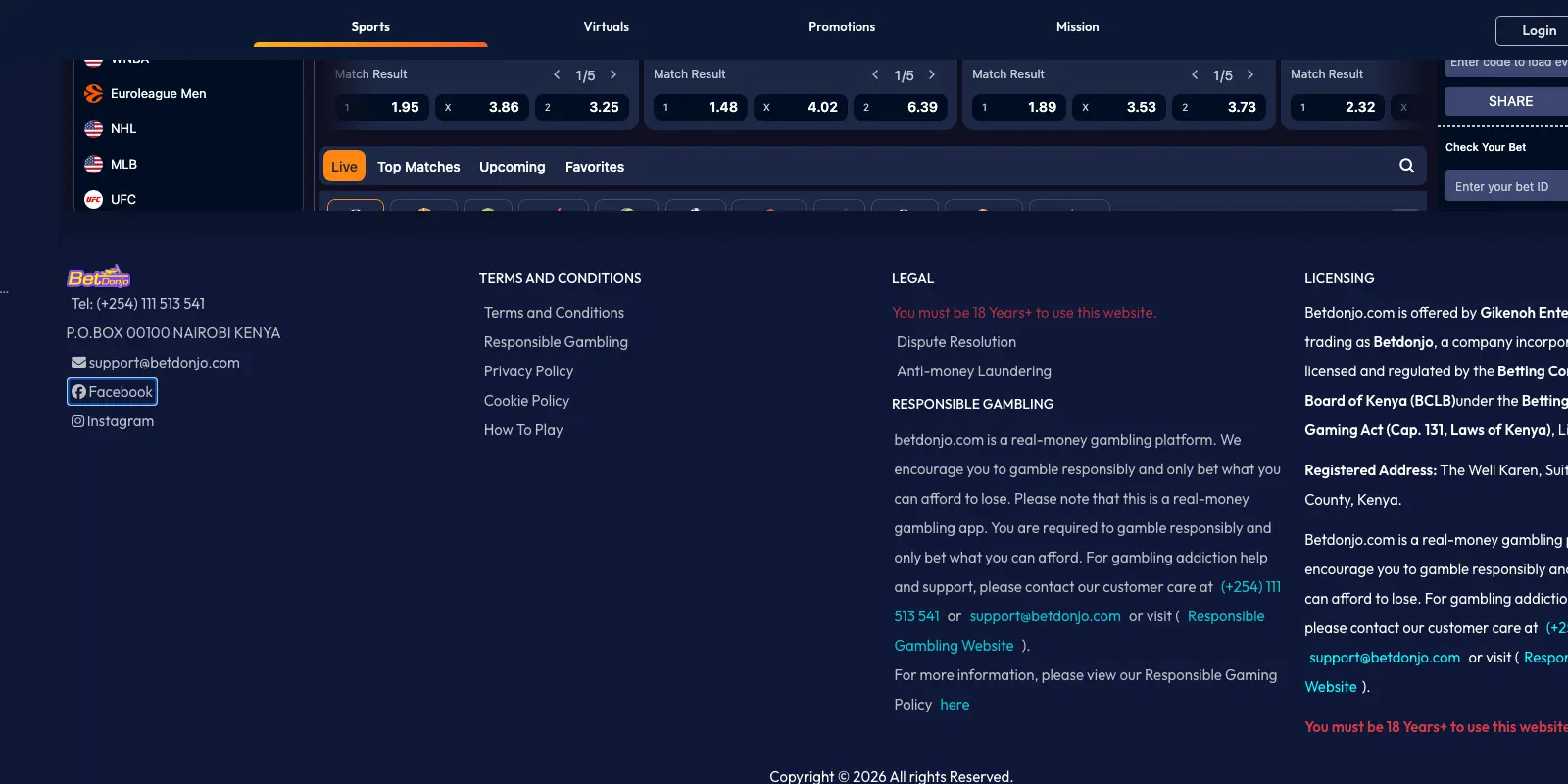Go to next market on 1.89 match card
Image resolution: width=1568 pixels, height=784 pixels.
[x=1250, y=74]
